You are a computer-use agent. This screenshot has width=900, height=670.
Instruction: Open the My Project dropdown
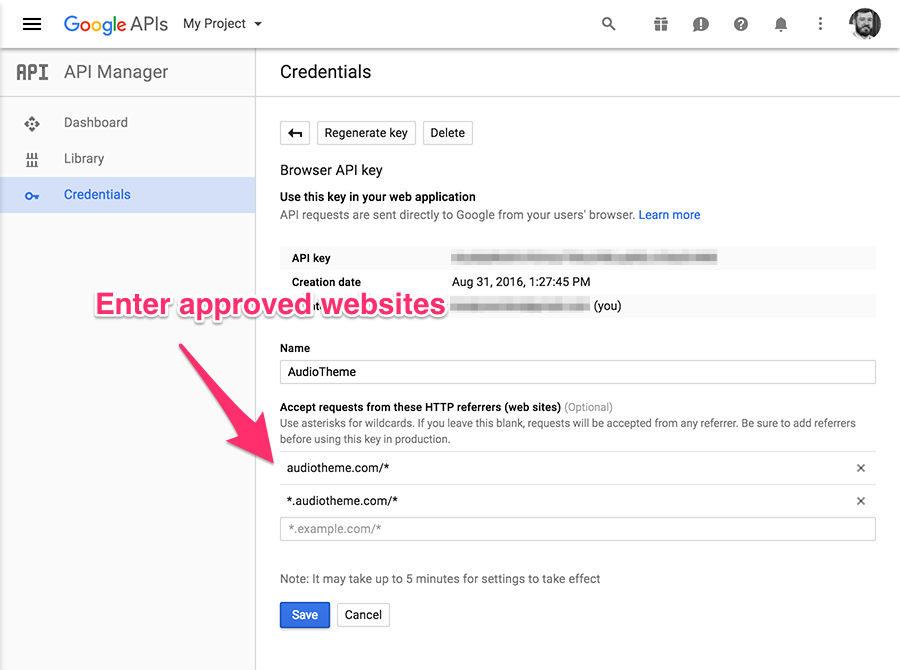[220, 24]
